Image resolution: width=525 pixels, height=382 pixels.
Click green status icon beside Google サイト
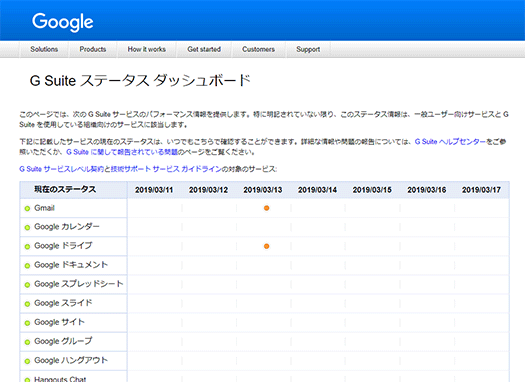(x=27, y=323)
